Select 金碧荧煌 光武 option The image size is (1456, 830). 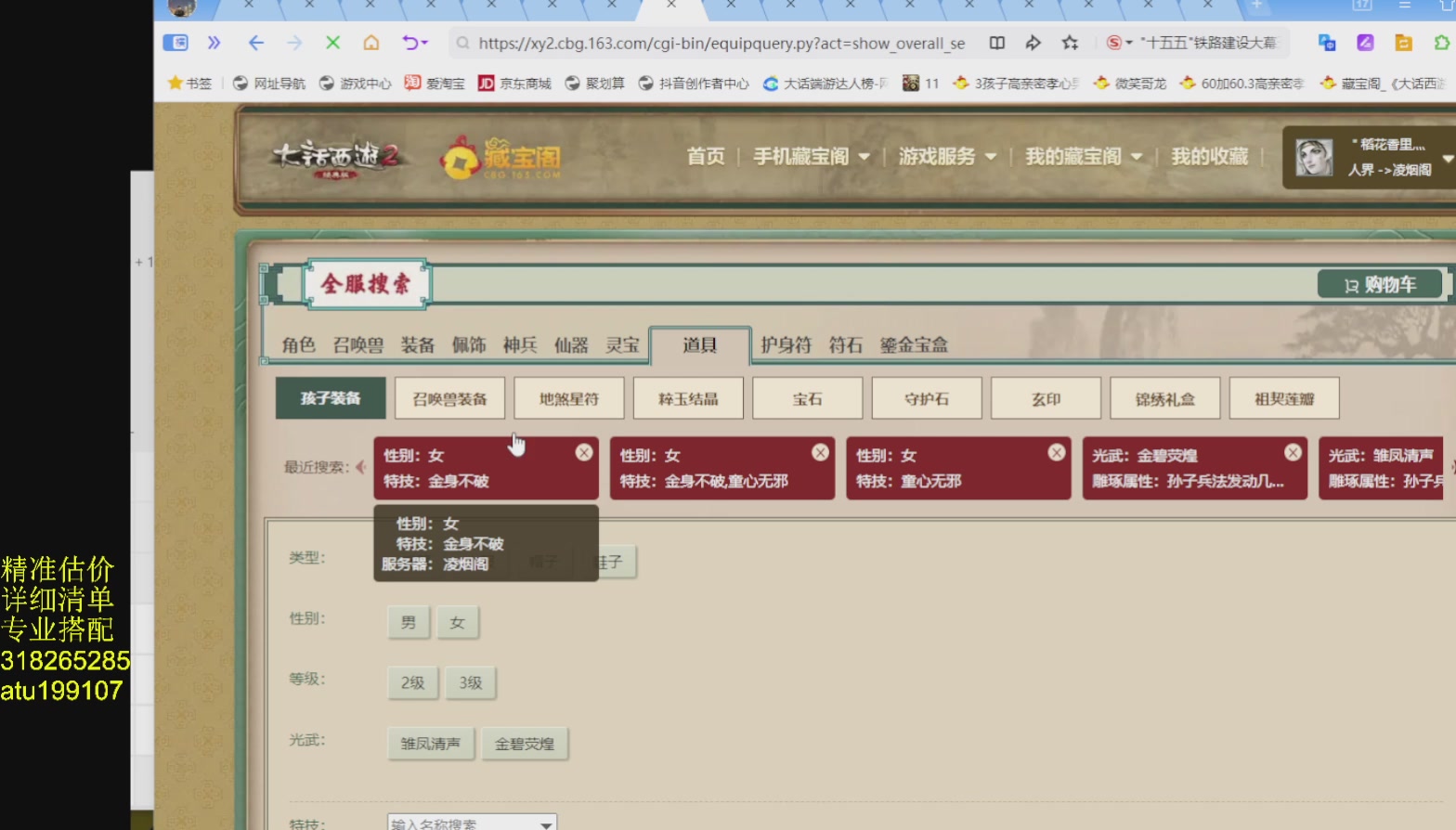(525, 744)
